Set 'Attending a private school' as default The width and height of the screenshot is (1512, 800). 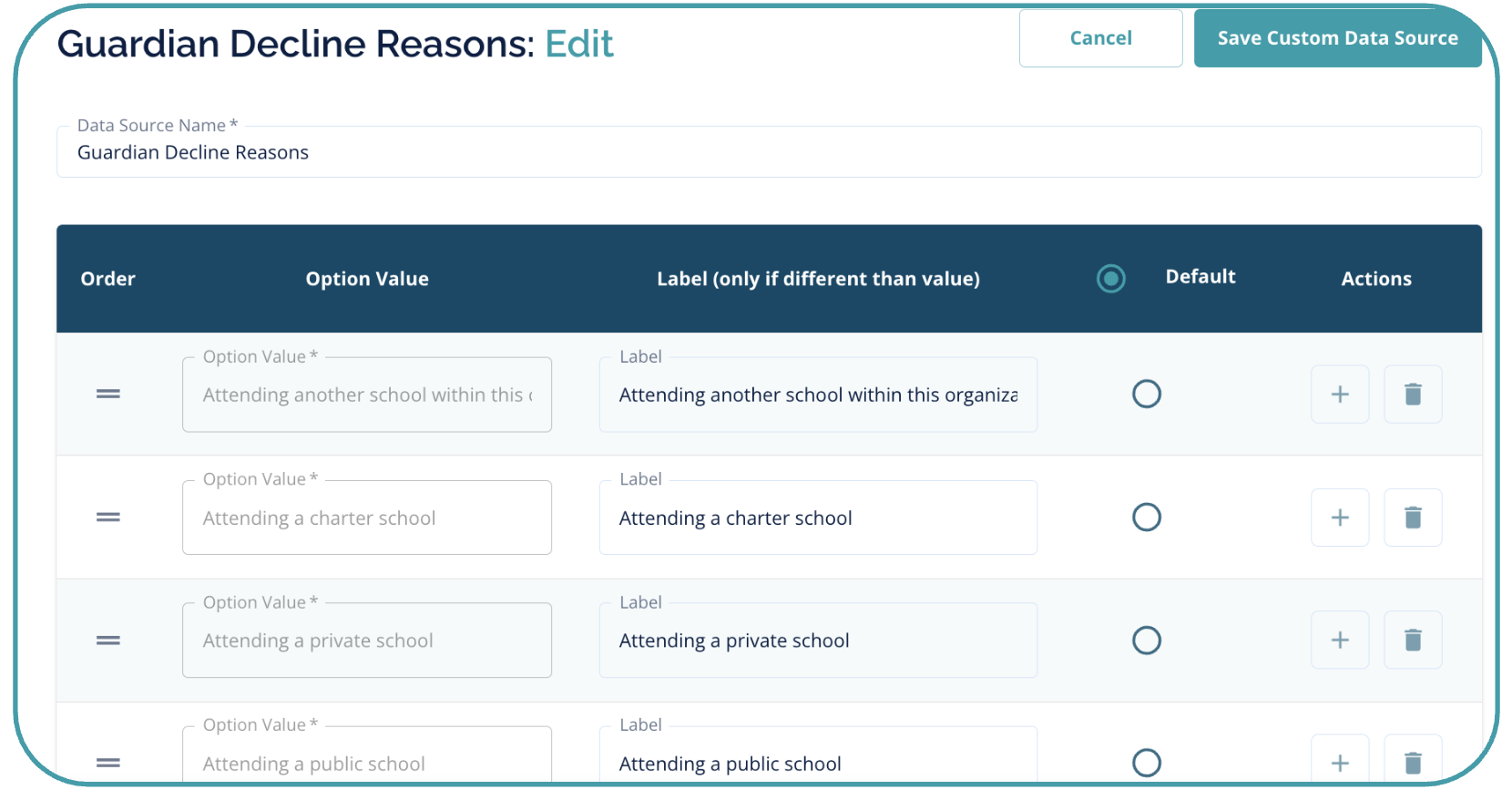point(1146,641)
